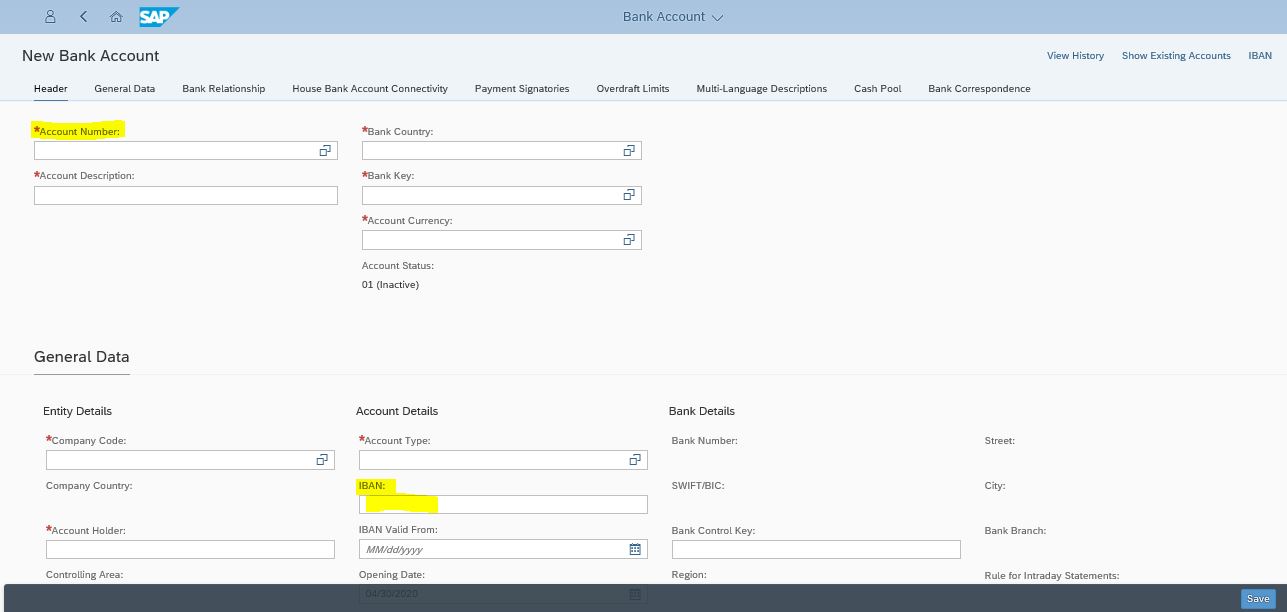Viewport: 1287px width, 612px height.
Task: Open the Payment Signatories tab
Action: (x=521, y=89)
